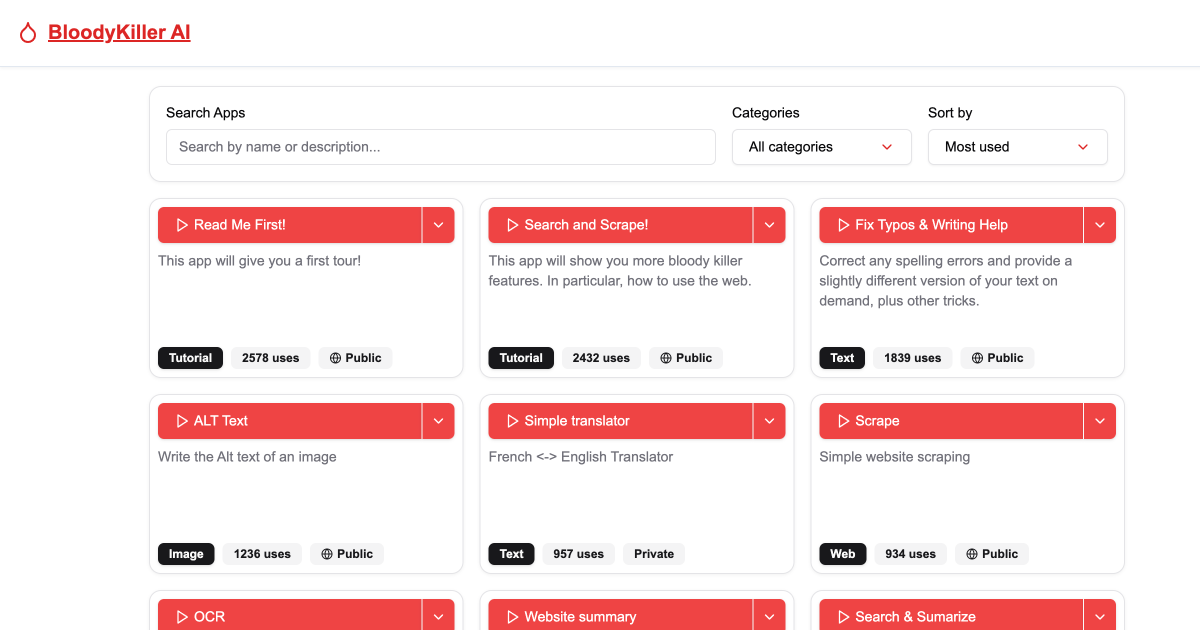Screen dimensions: 1200x630
Task: Run the OCR app
Action: pos(290,615)
